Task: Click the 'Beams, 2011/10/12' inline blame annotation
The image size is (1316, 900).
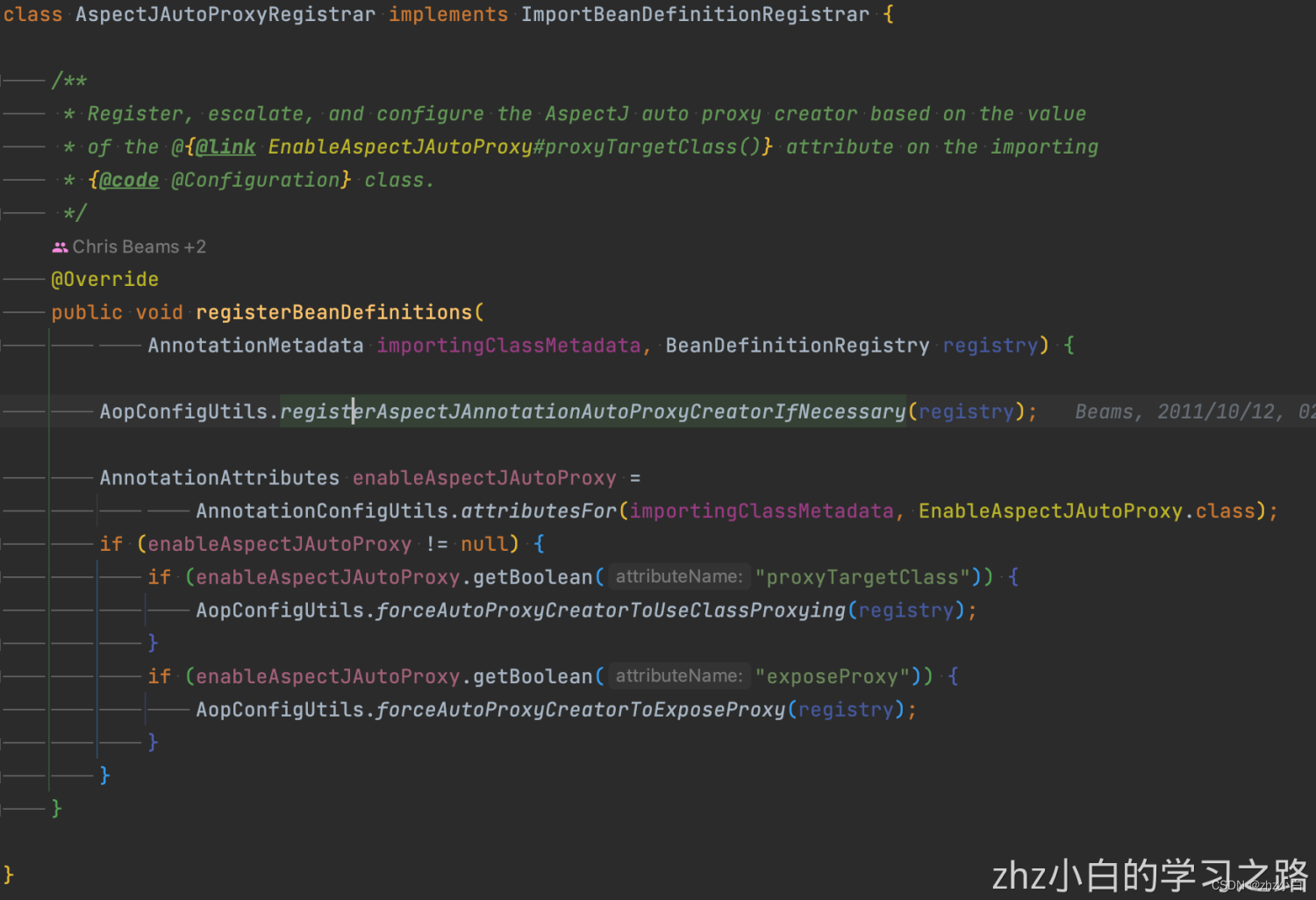Action: tap(1195, 412)
